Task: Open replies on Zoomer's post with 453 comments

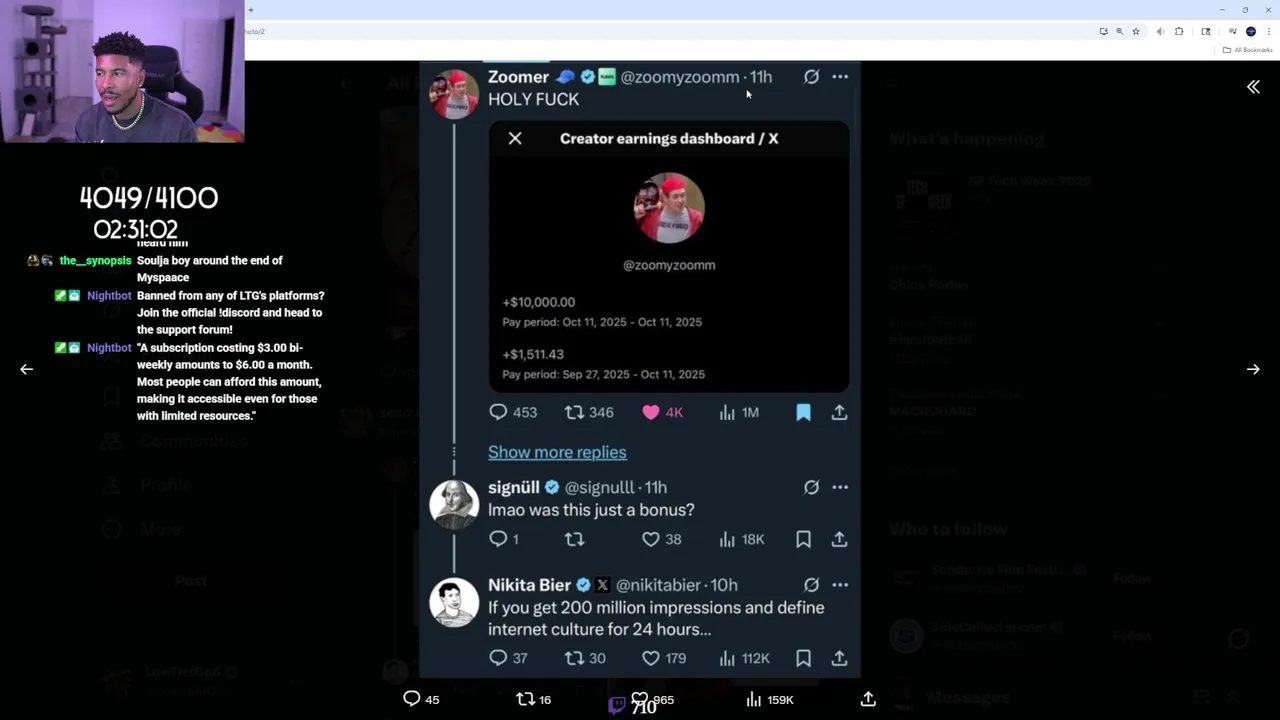Action: tap(498, 412)
